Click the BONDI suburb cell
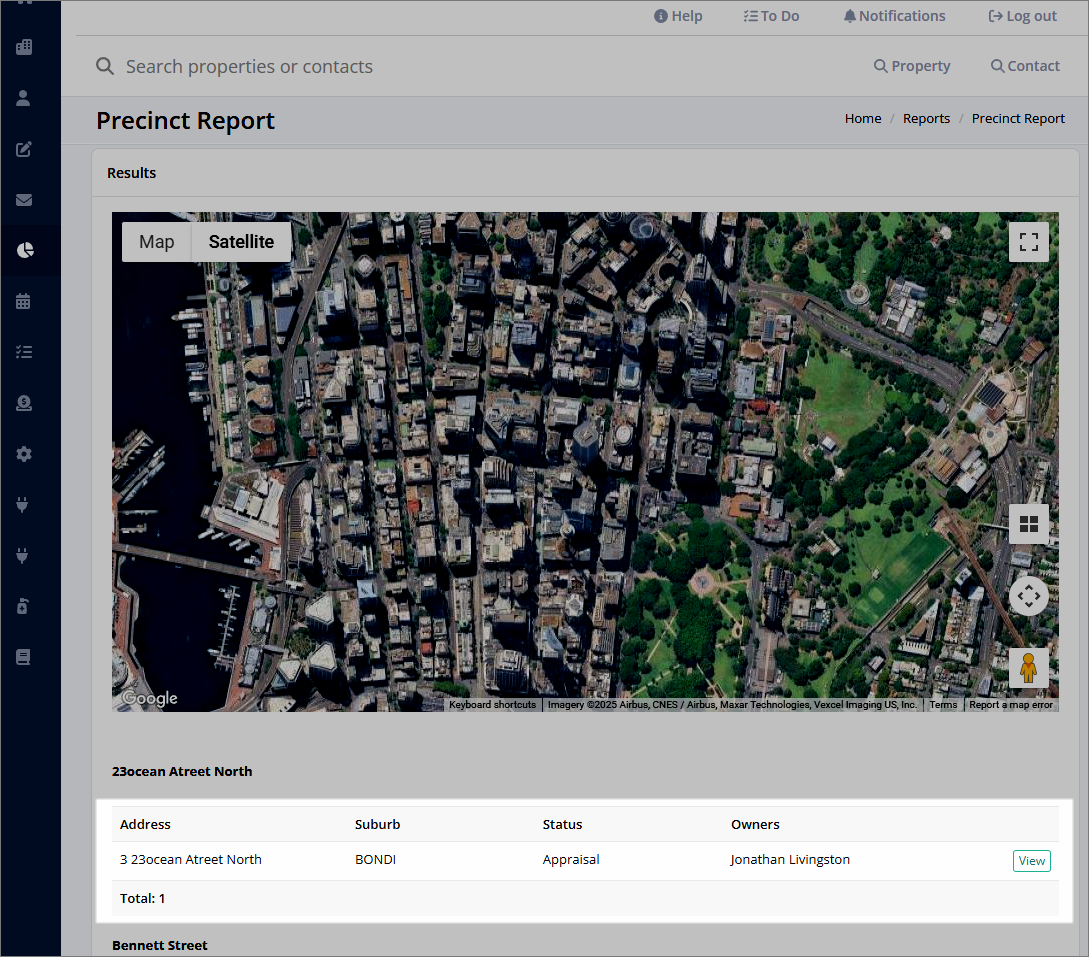Image resolution: width=1089 pixels, height=957 pixels. tap(375, 860)
